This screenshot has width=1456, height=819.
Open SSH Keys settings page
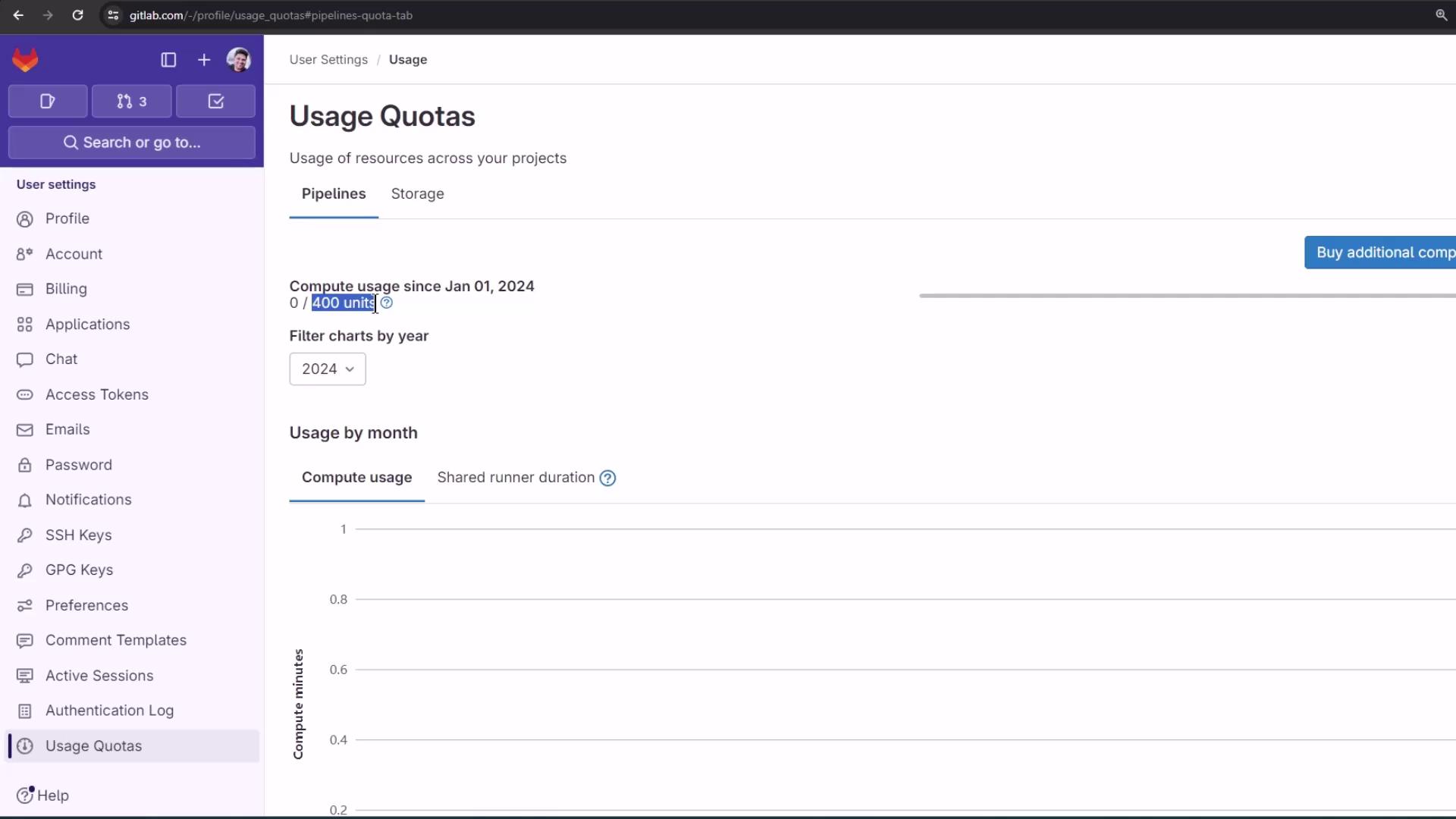78,535
